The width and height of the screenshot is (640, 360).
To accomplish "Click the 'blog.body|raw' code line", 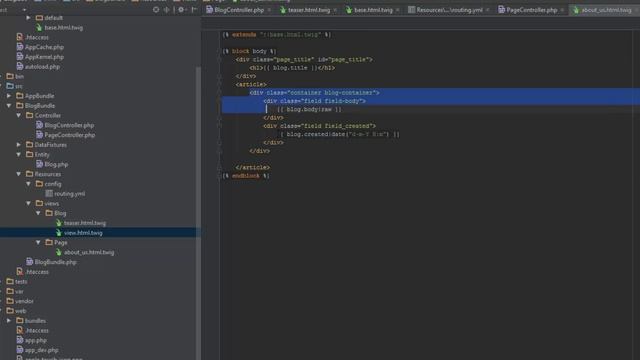I will click(x=309, y=109).
